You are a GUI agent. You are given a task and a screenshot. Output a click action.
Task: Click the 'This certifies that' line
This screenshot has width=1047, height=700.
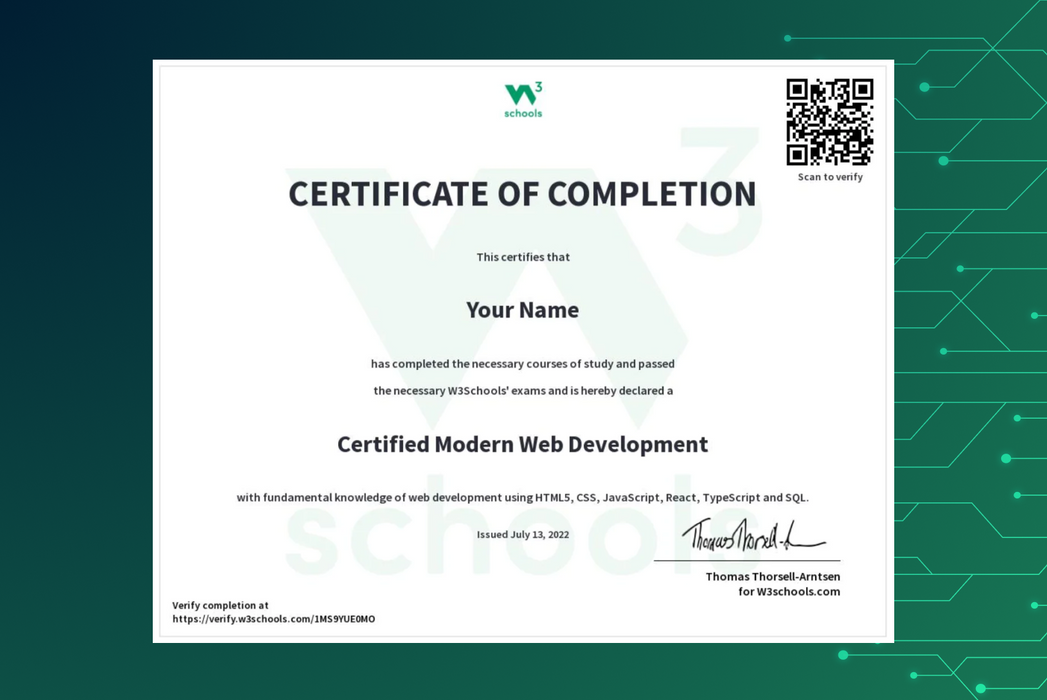(x=522, y=257)
